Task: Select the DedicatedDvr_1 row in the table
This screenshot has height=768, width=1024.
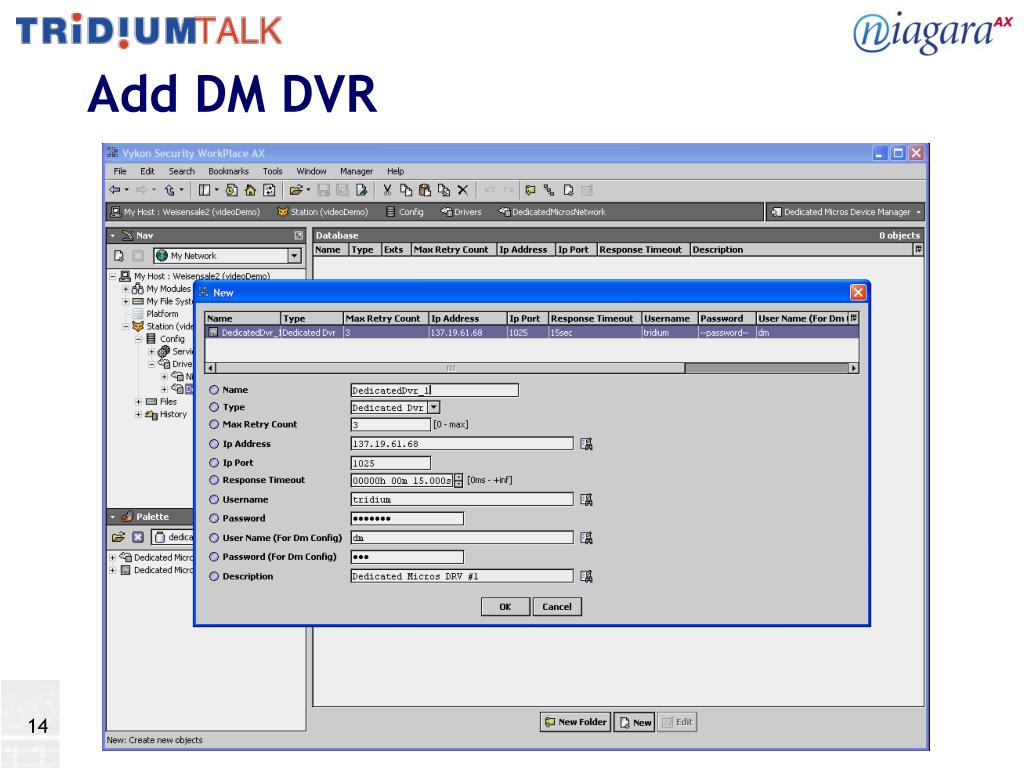Action: tap(532, 332)
